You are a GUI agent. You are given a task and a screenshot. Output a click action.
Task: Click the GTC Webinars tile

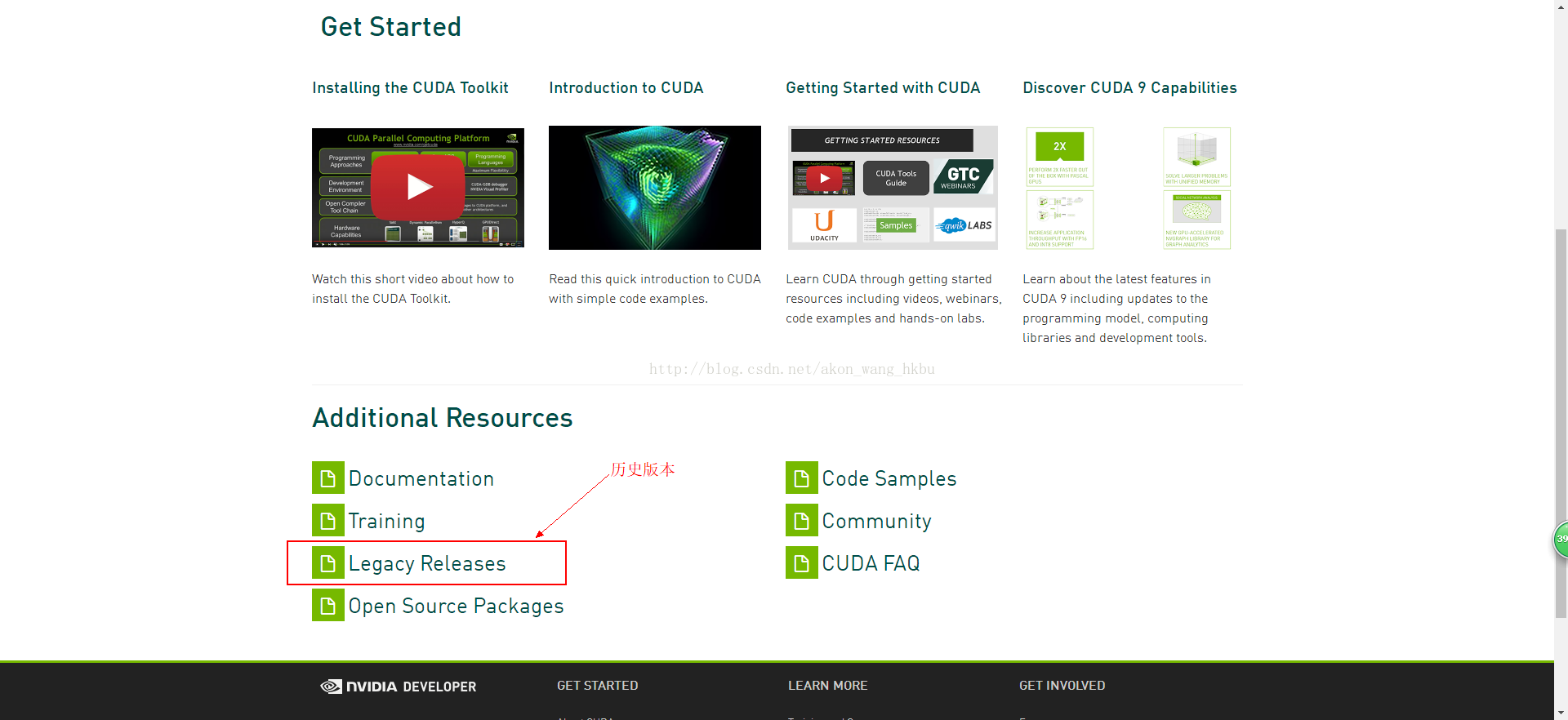[964, 177]
